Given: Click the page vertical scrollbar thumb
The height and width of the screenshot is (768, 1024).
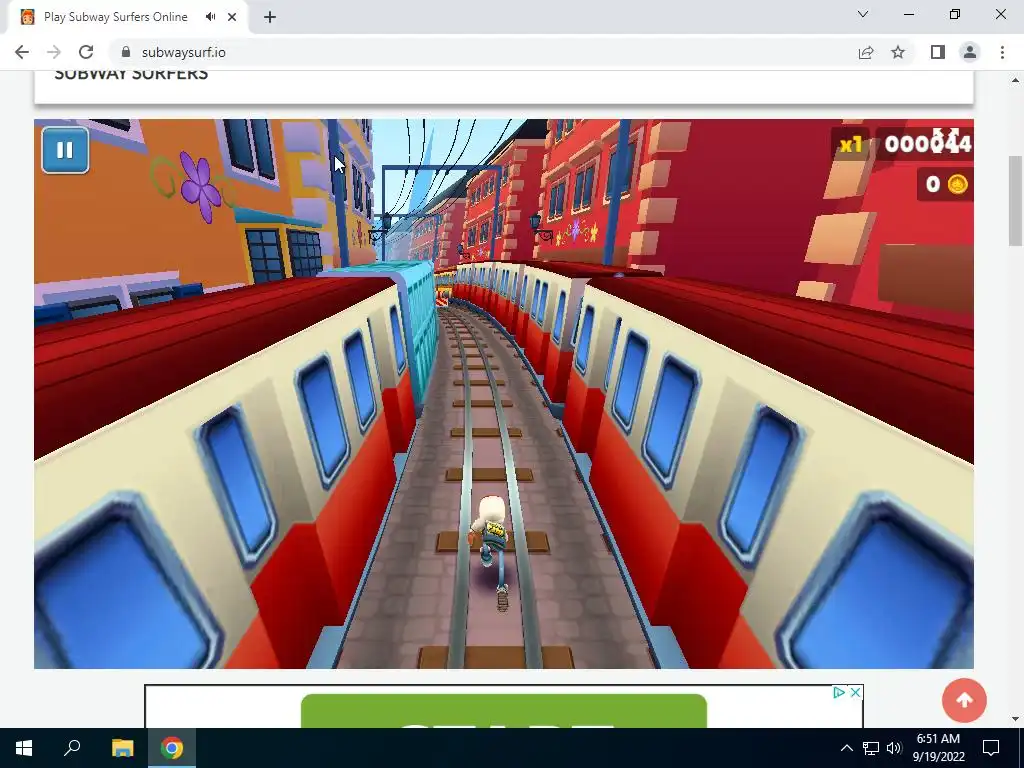Looking at the screenshot, I should pos(1015,200).
